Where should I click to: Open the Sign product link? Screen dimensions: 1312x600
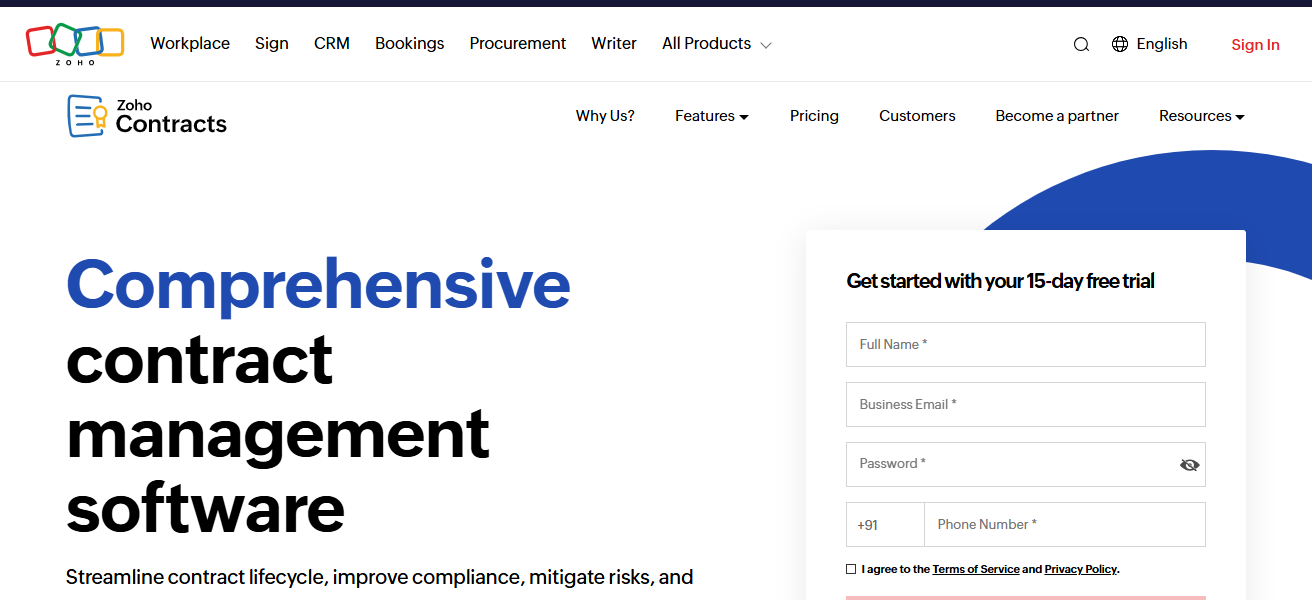[272, 44]
